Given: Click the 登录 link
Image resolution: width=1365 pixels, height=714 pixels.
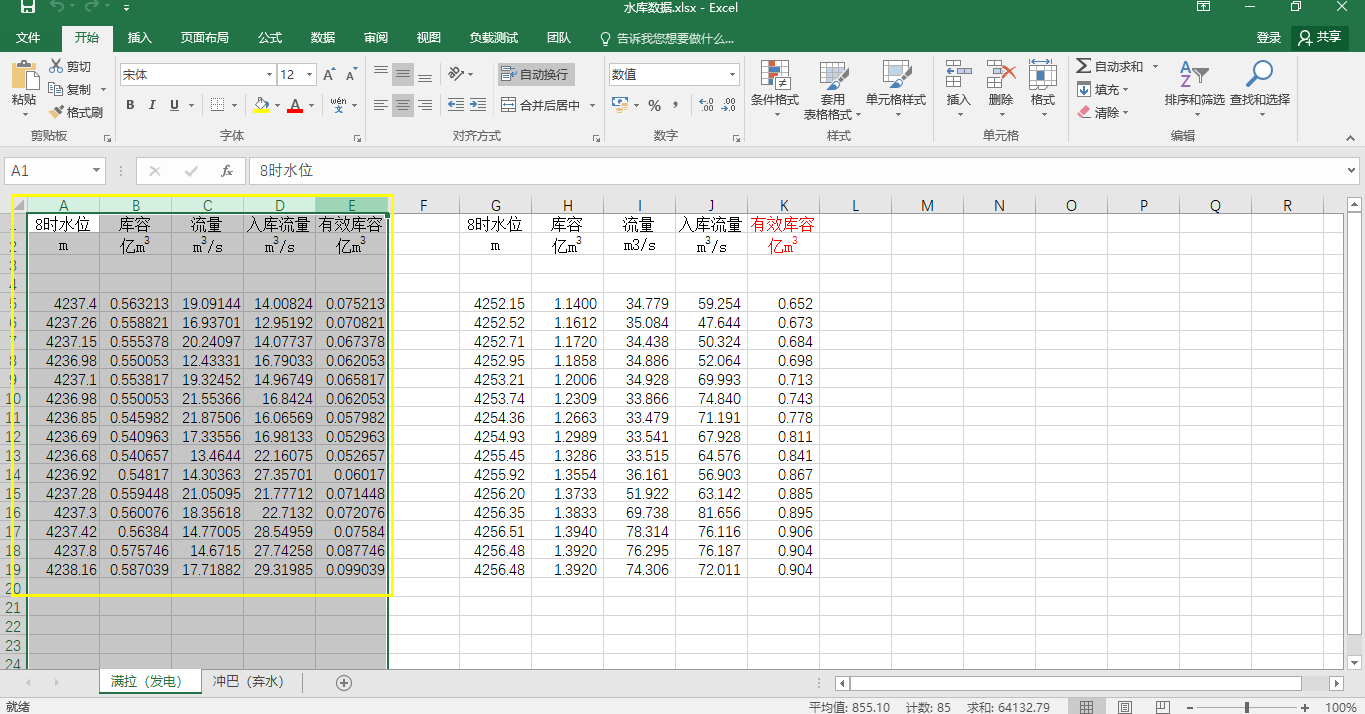Looking at the screenshot, I should coord(1268,37).
